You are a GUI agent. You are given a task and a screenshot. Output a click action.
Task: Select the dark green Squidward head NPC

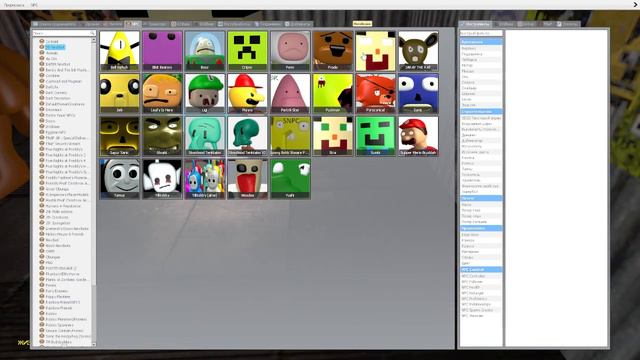coord(247,136)
